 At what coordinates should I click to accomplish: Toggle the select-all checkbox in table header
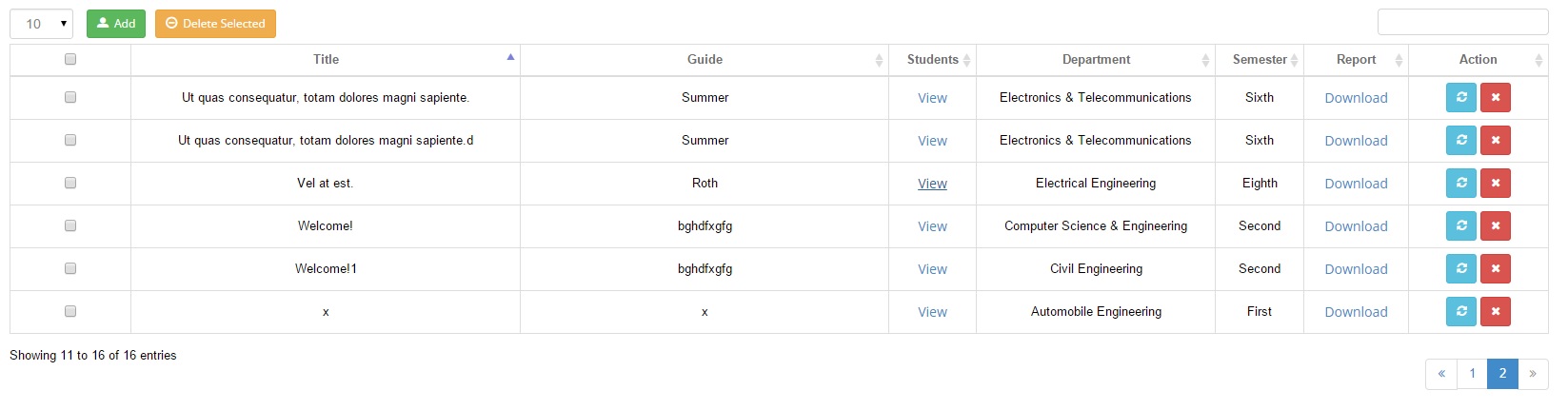click(70, 59)
